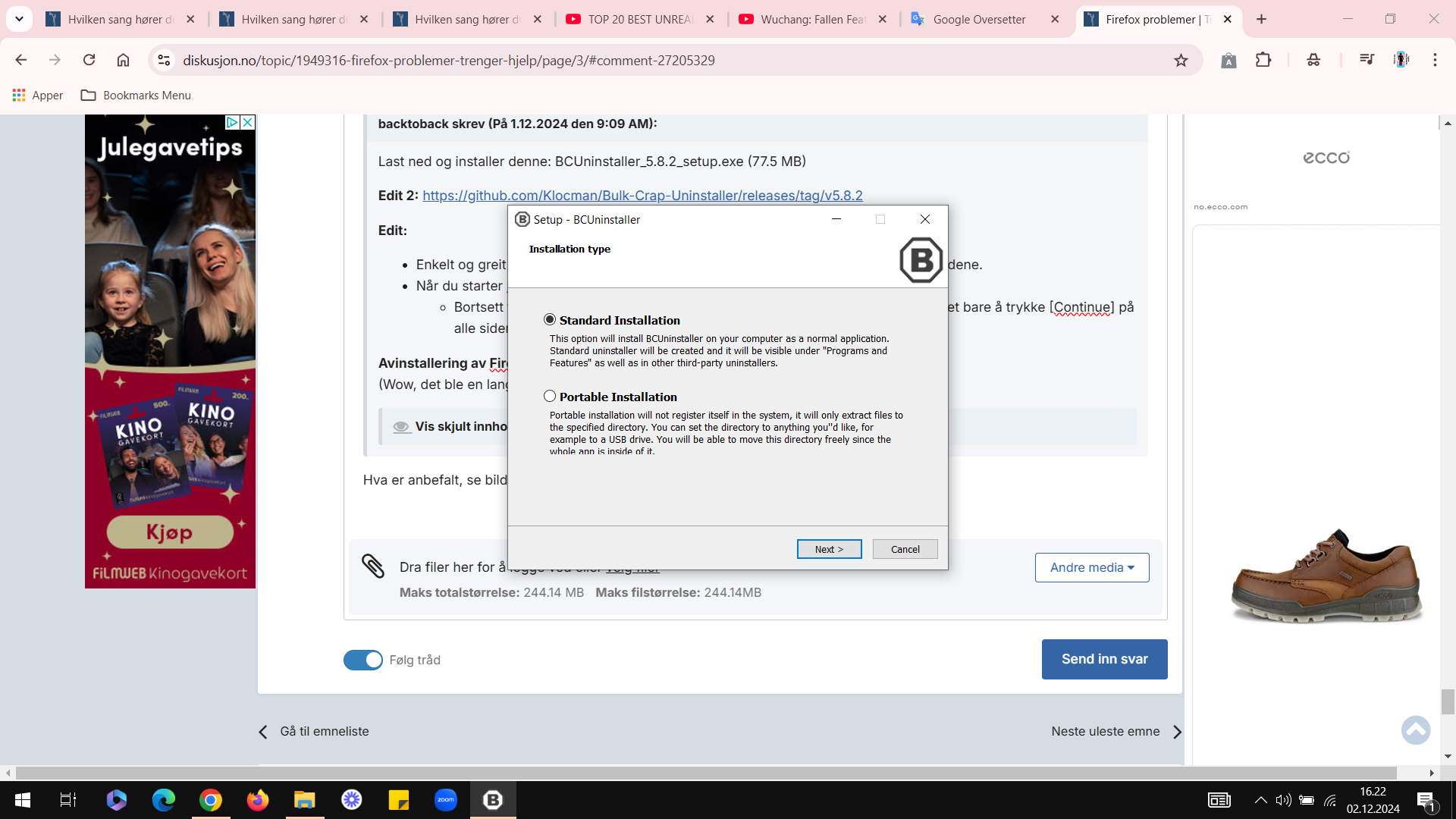Open the Chrome extensions puzzle icon

[1263, 60]
